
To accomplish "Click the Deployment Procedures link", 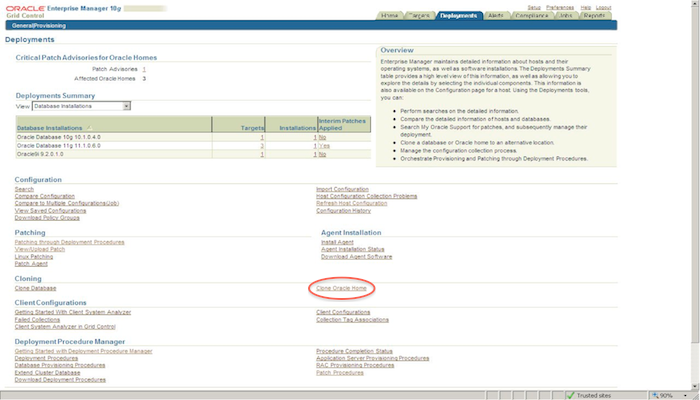I will click(x=46, y=358).
